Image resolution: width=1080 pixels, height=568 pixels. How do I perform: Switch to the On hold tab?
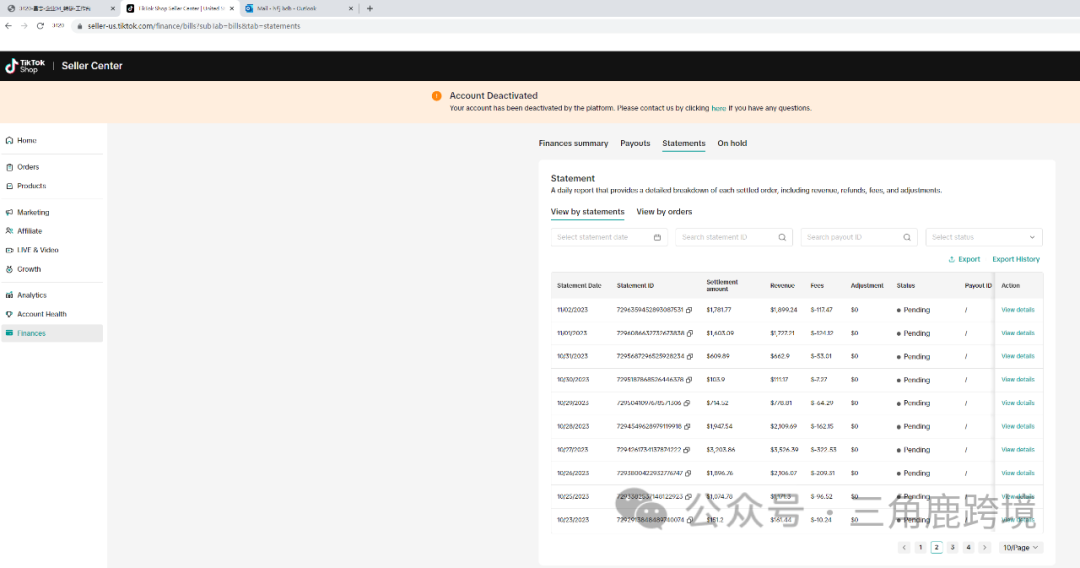pos(732,143)
